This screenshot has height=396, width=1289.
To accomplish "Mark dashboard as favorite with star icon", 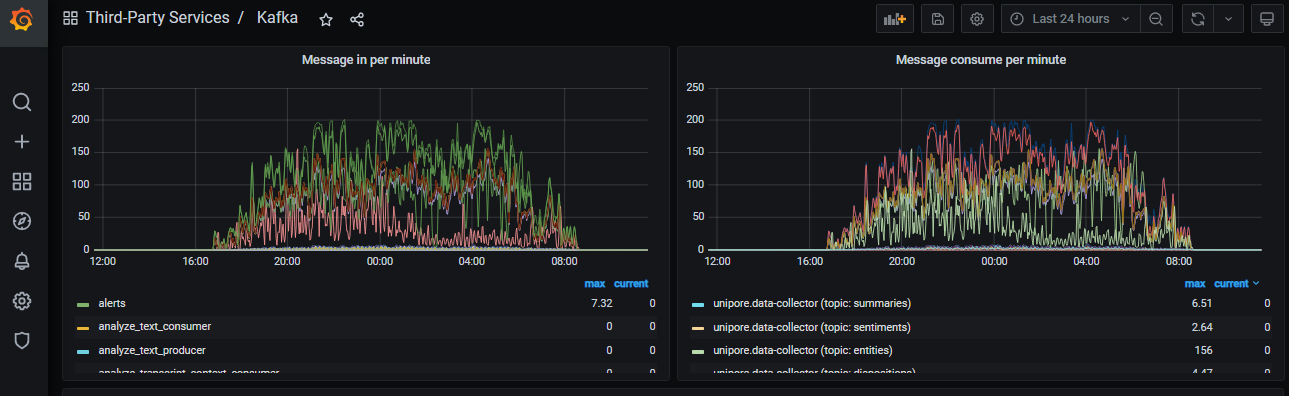I will (x=325, y=19).
